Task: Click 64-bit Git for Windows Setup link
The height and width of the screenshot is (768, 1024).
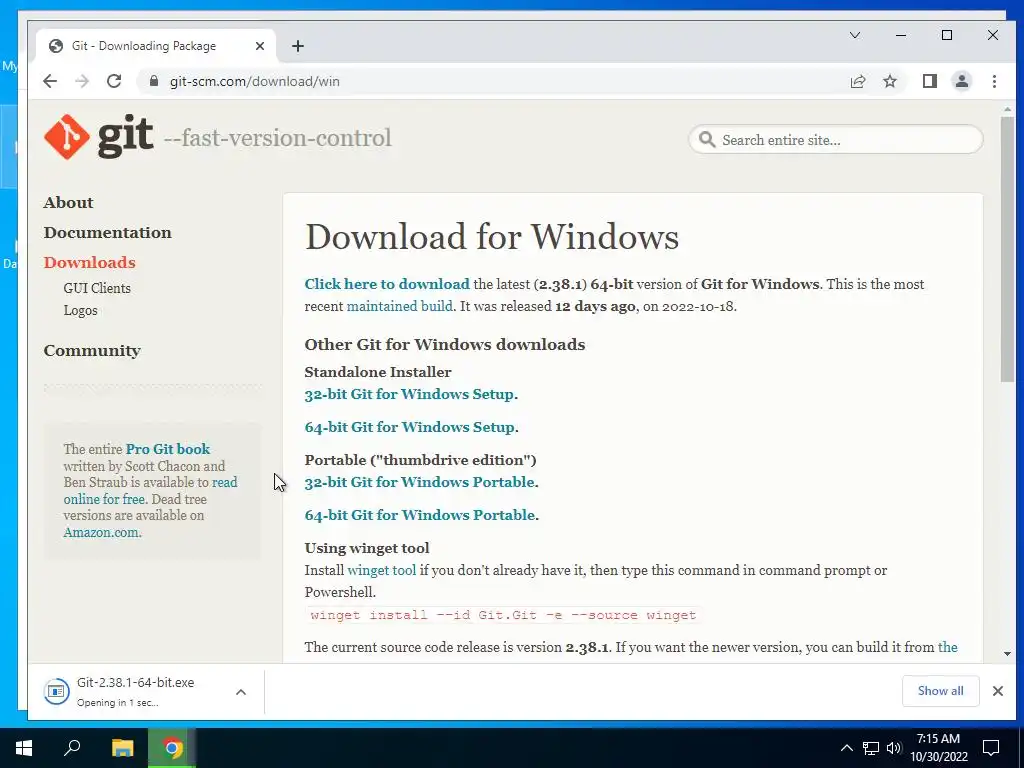Action: pos(409,427)
